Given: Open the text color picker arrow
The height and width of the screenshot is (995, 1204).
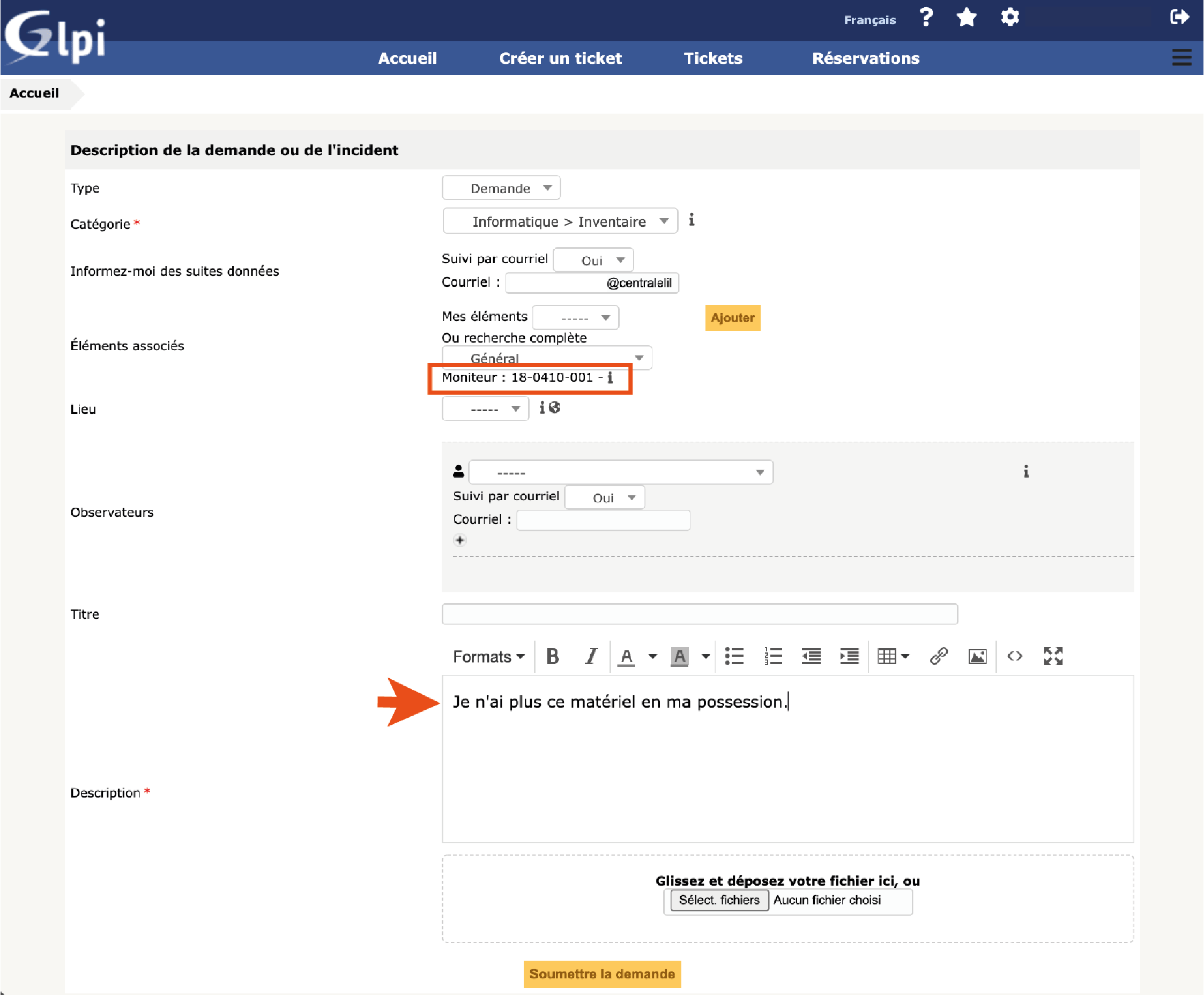Looking at the screenshot, I should point(652,656).
